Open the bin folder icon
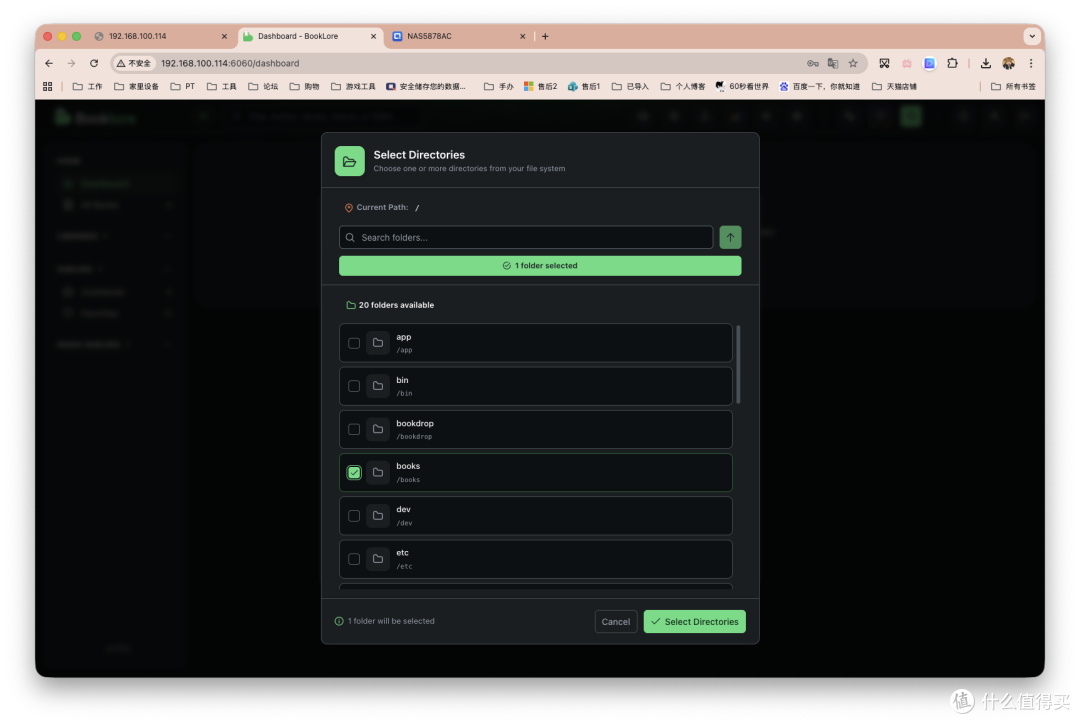The height and width of the screenshot is (724, 1080). coord(377,386)
